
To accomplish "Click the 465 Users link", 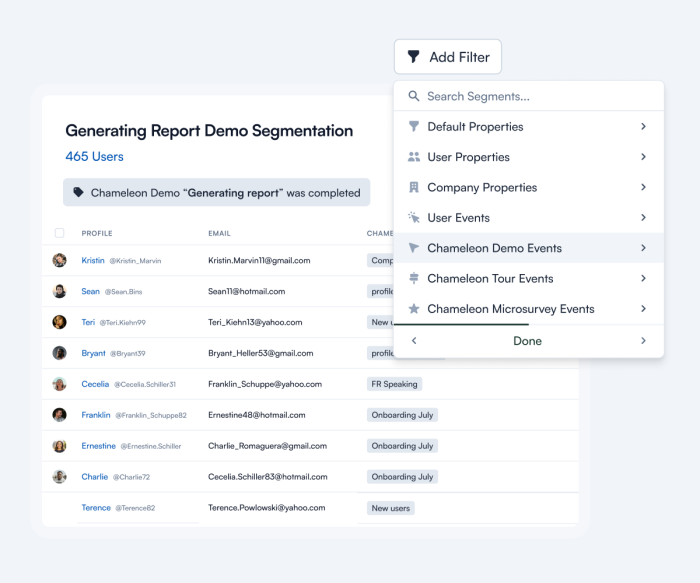I will pos(94,156).
